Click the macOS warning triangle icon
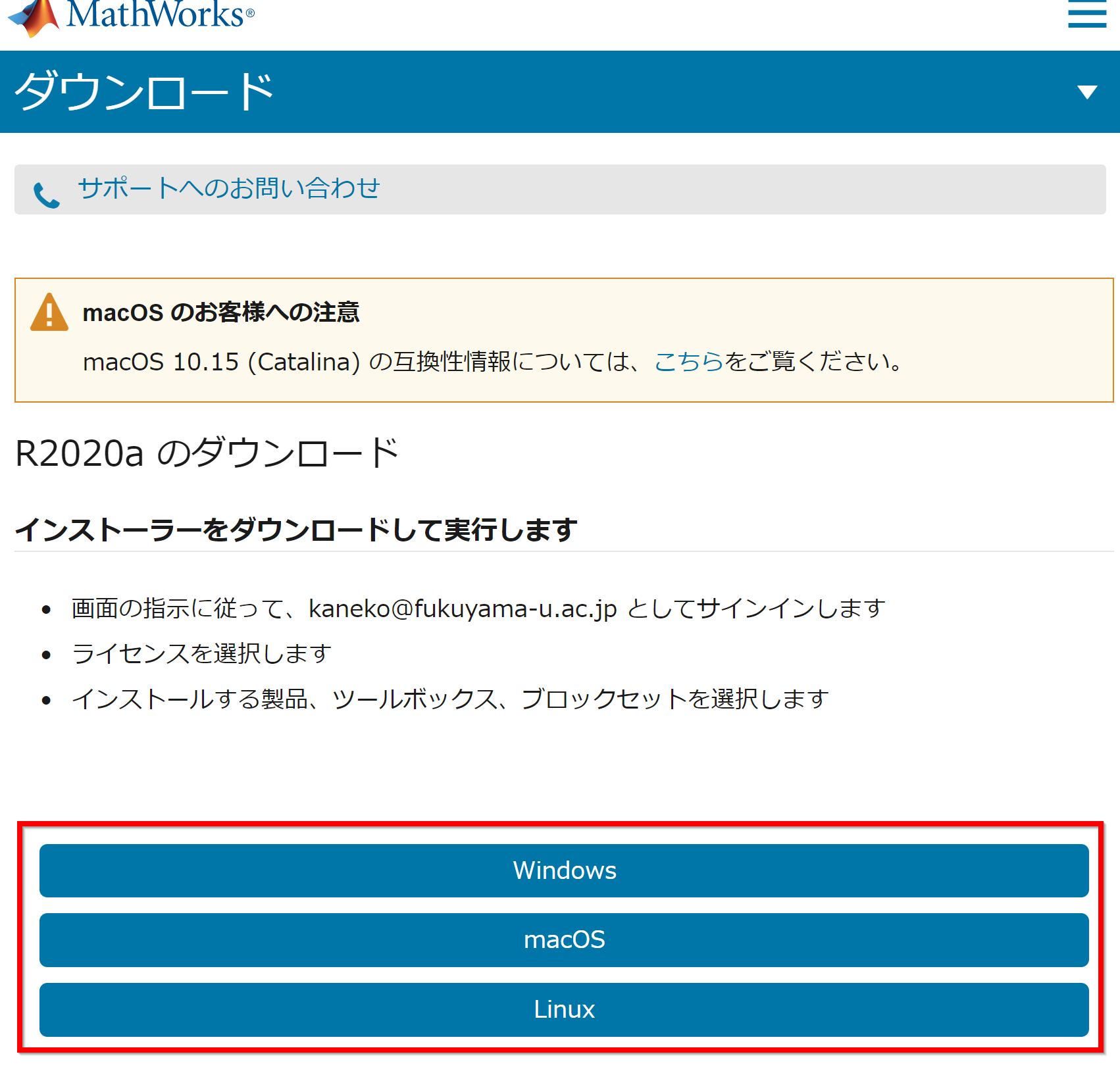Image resolution: width=1120 pixels, height=1075 pixels. tap(49, 312)
